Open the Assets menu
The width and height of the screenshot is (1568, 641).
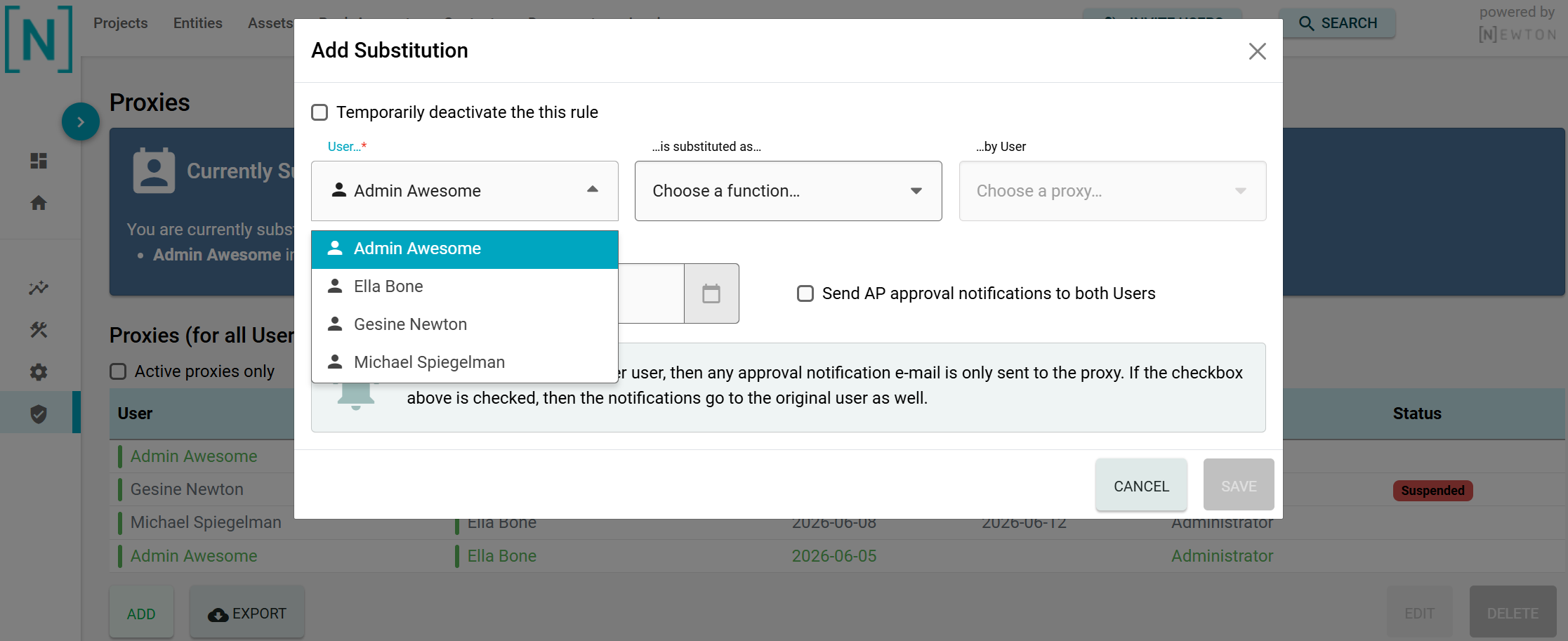[270, 23]
